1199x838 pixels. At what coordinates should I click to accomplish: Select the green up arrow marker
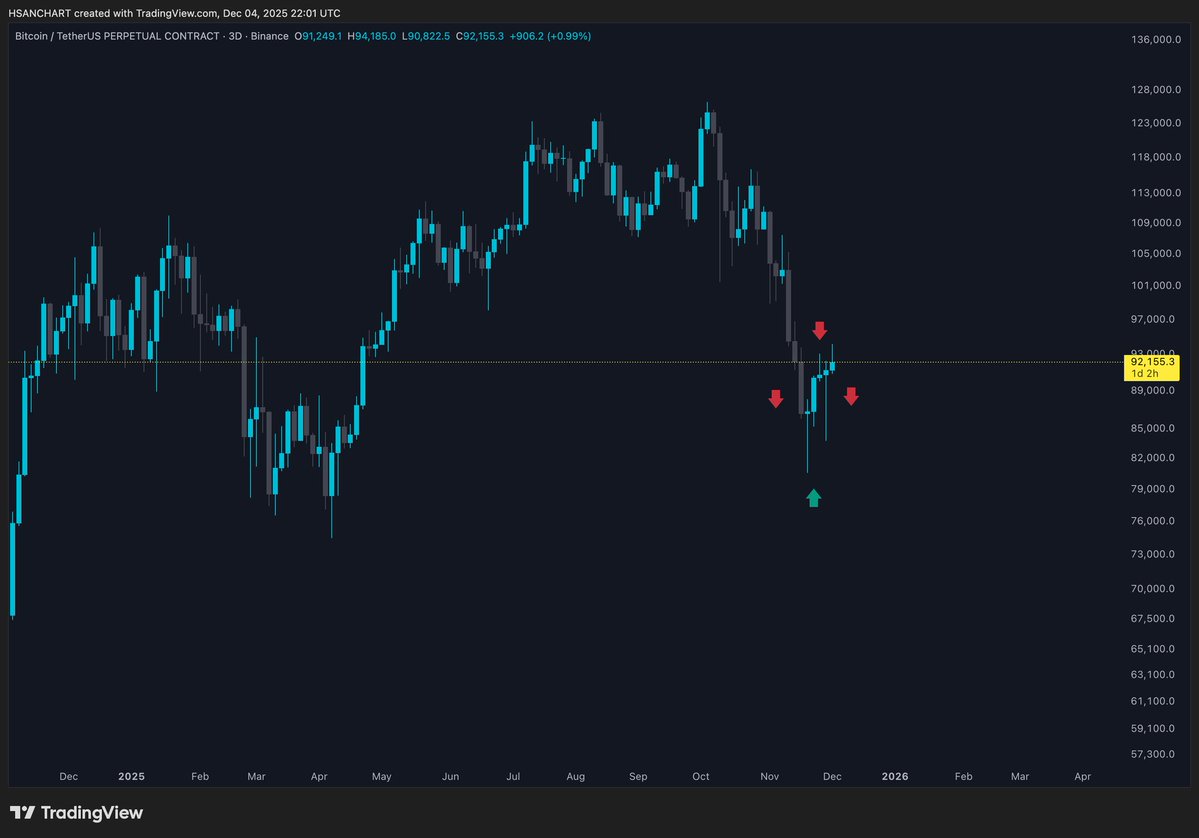pos(814,498)
